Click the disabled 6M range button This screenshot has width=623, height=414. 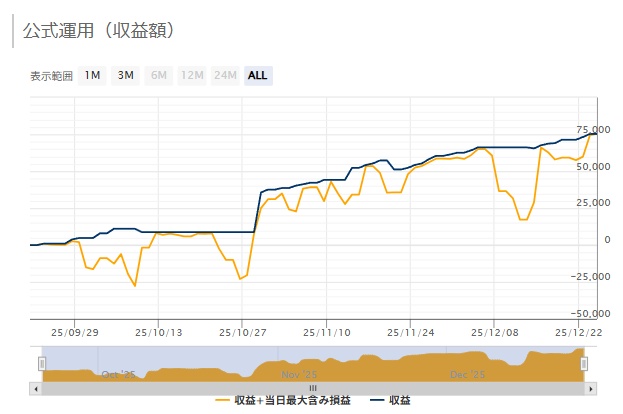[158, 75]
